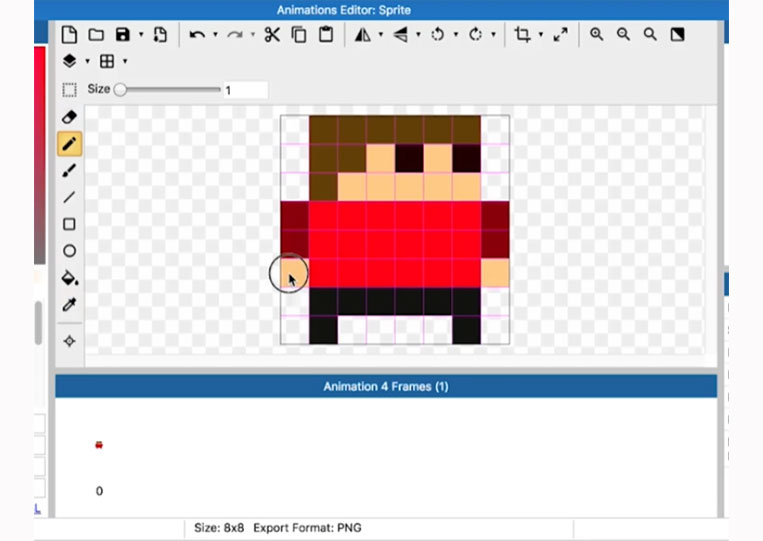Rotate the sprite counter-clockwise

click(437, 35)
